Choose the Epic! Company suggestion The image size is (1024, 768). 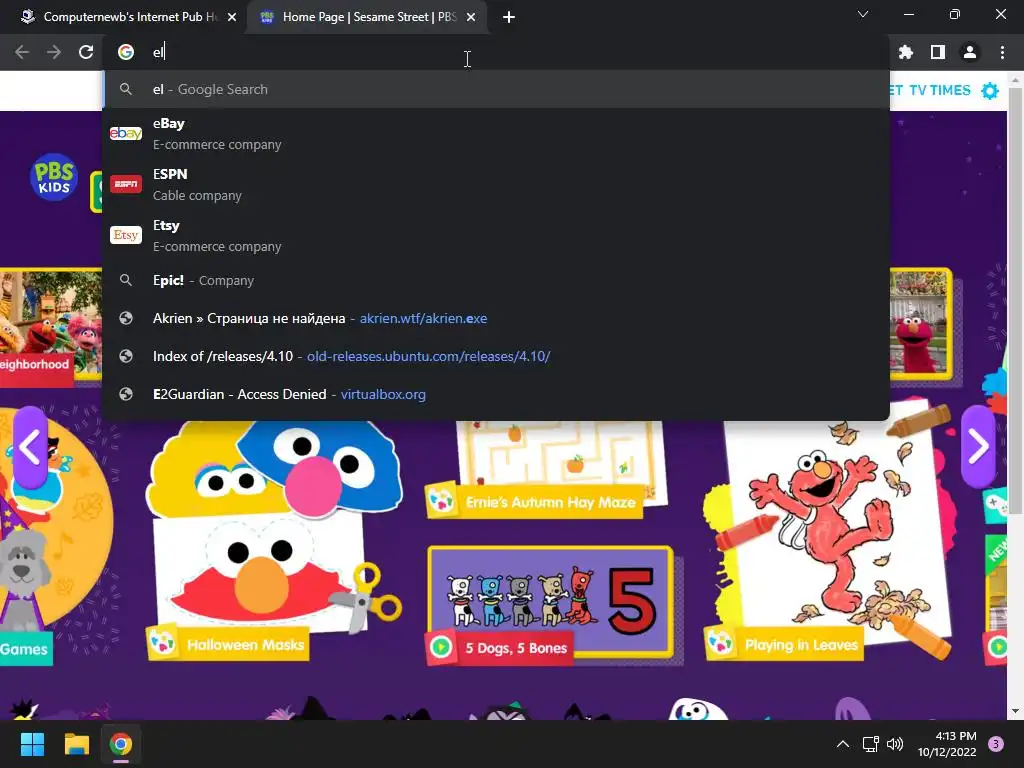(496, 280)
